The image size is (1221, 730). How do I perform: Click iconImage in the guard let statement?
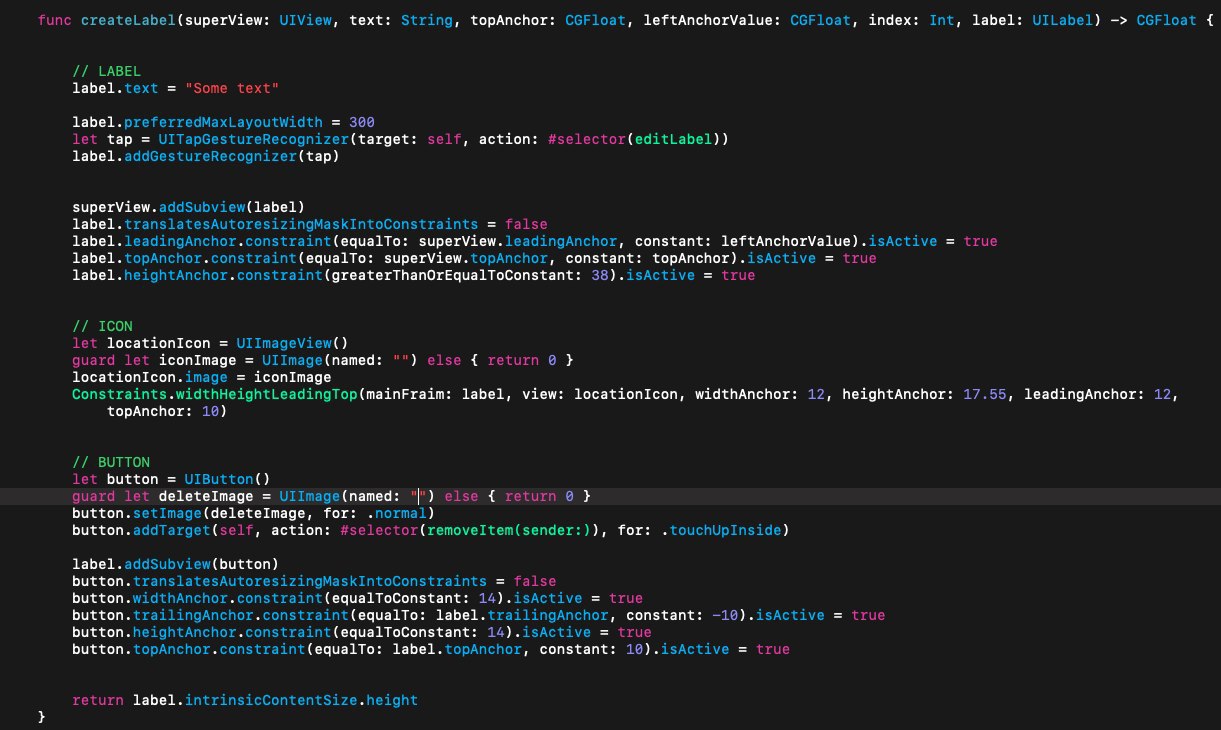(x=200, y=360)
